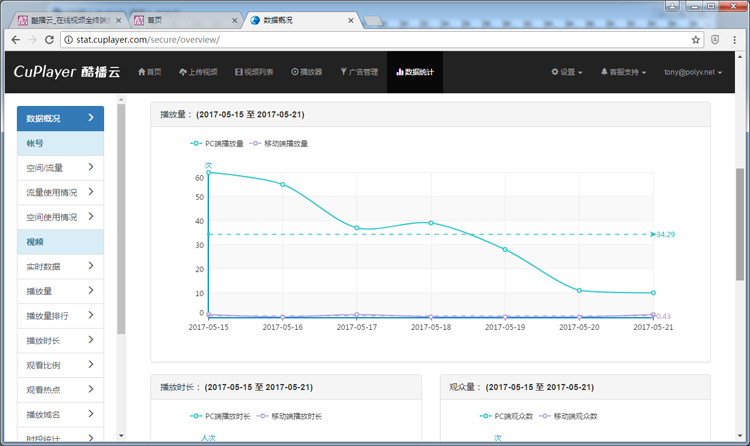Open the Chrome three-dot menu

coord(736,39)
